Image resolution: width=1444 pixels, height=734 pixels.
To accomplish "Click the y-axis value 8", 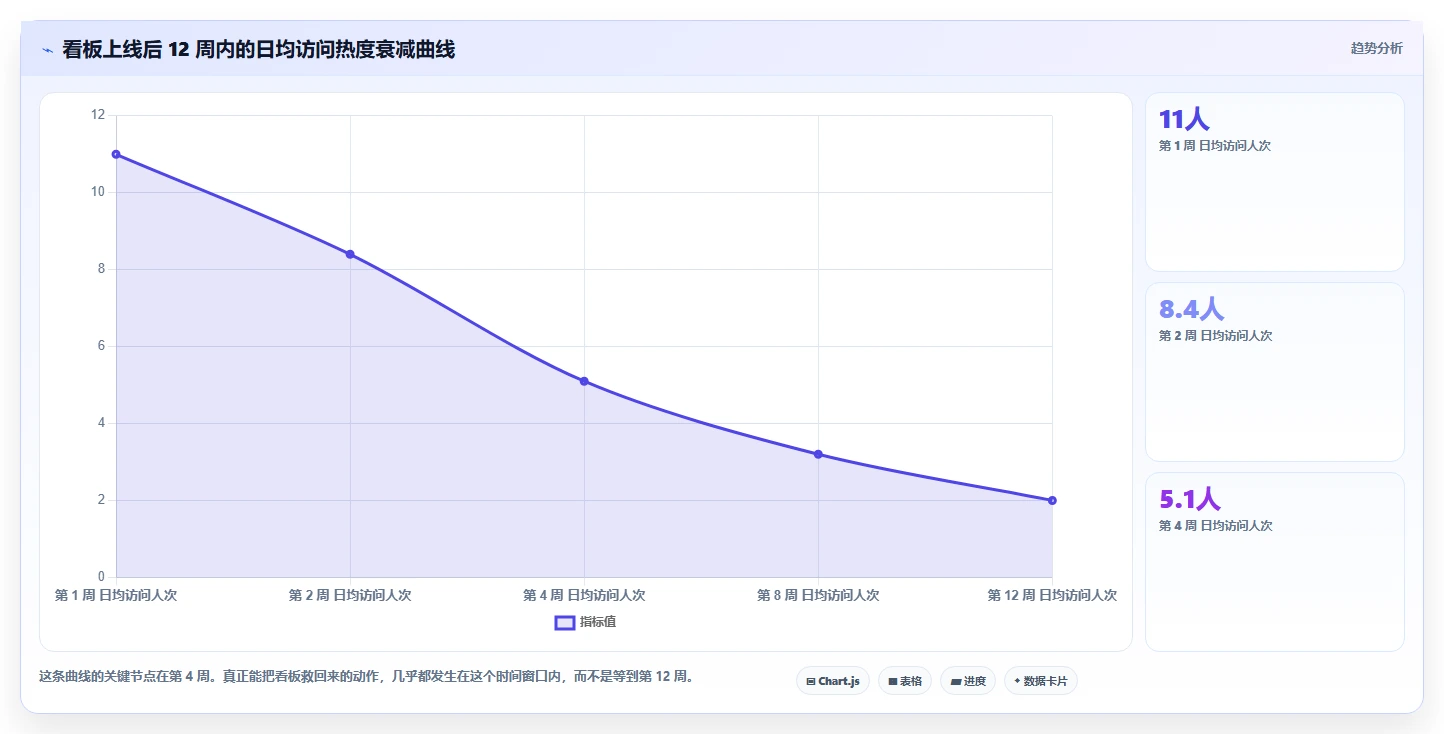I will pos(101,269).
